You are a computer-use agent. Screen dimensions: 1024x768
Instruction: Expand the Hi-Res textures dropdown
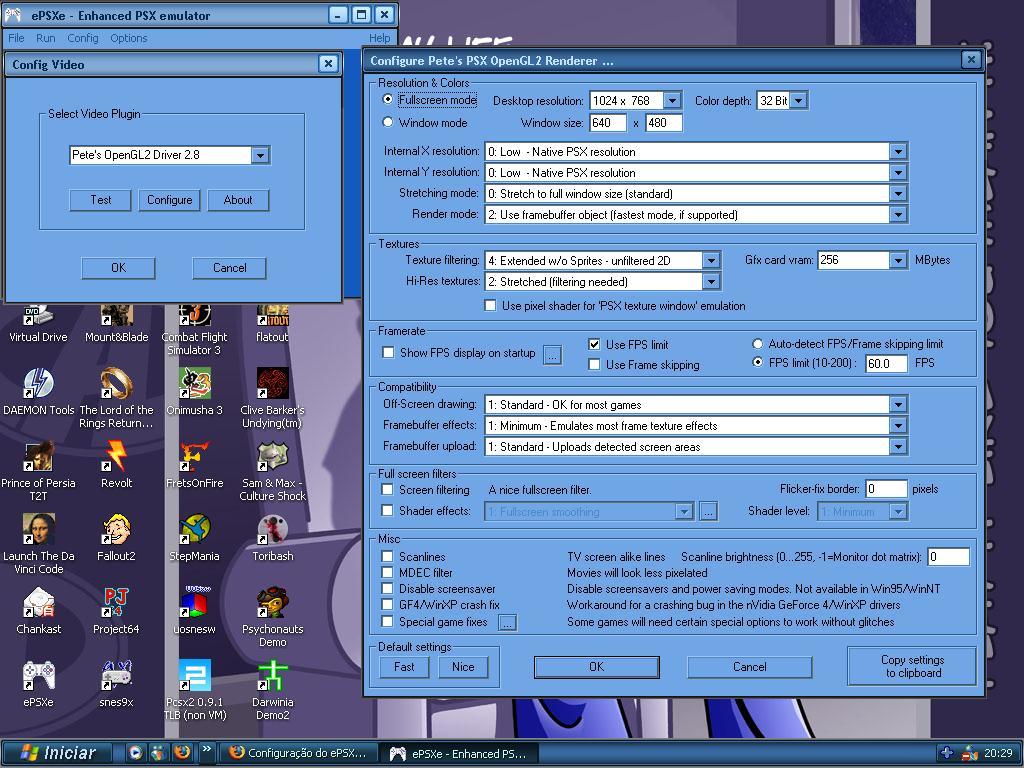[711, 281]
